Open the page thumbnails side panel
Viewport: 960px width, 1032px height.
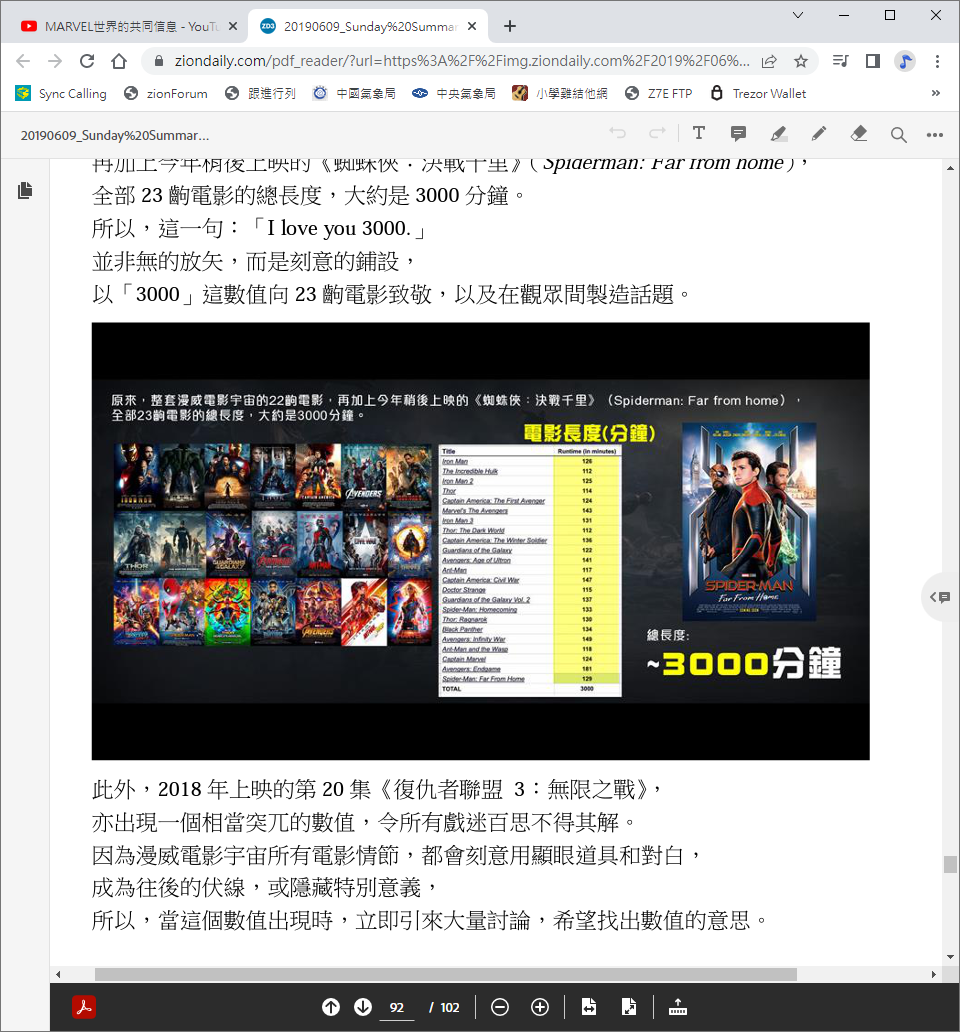click(x=25, y=191)
